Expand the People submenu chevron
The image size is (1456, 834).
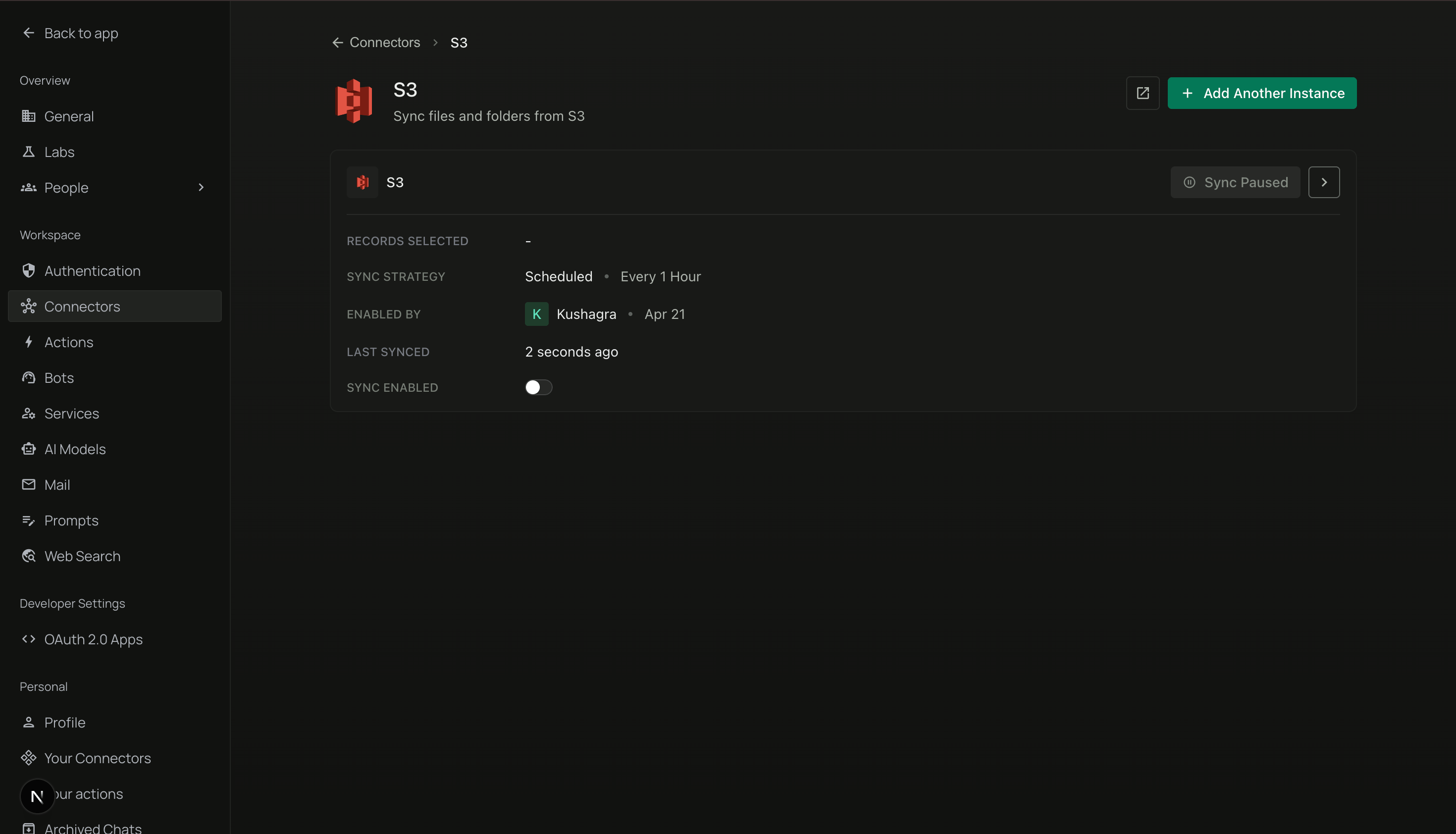point(201,187)
